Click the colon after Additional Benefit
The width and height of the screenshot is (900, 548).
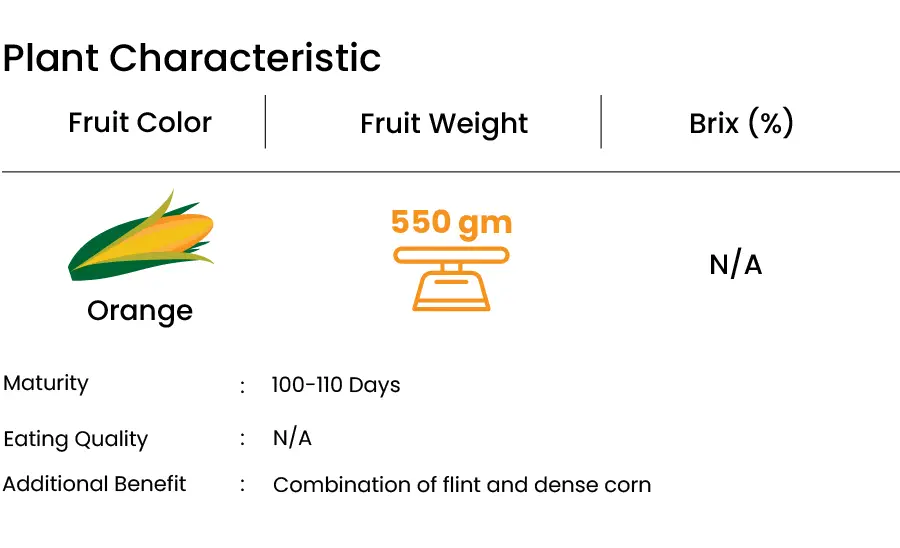242,486
